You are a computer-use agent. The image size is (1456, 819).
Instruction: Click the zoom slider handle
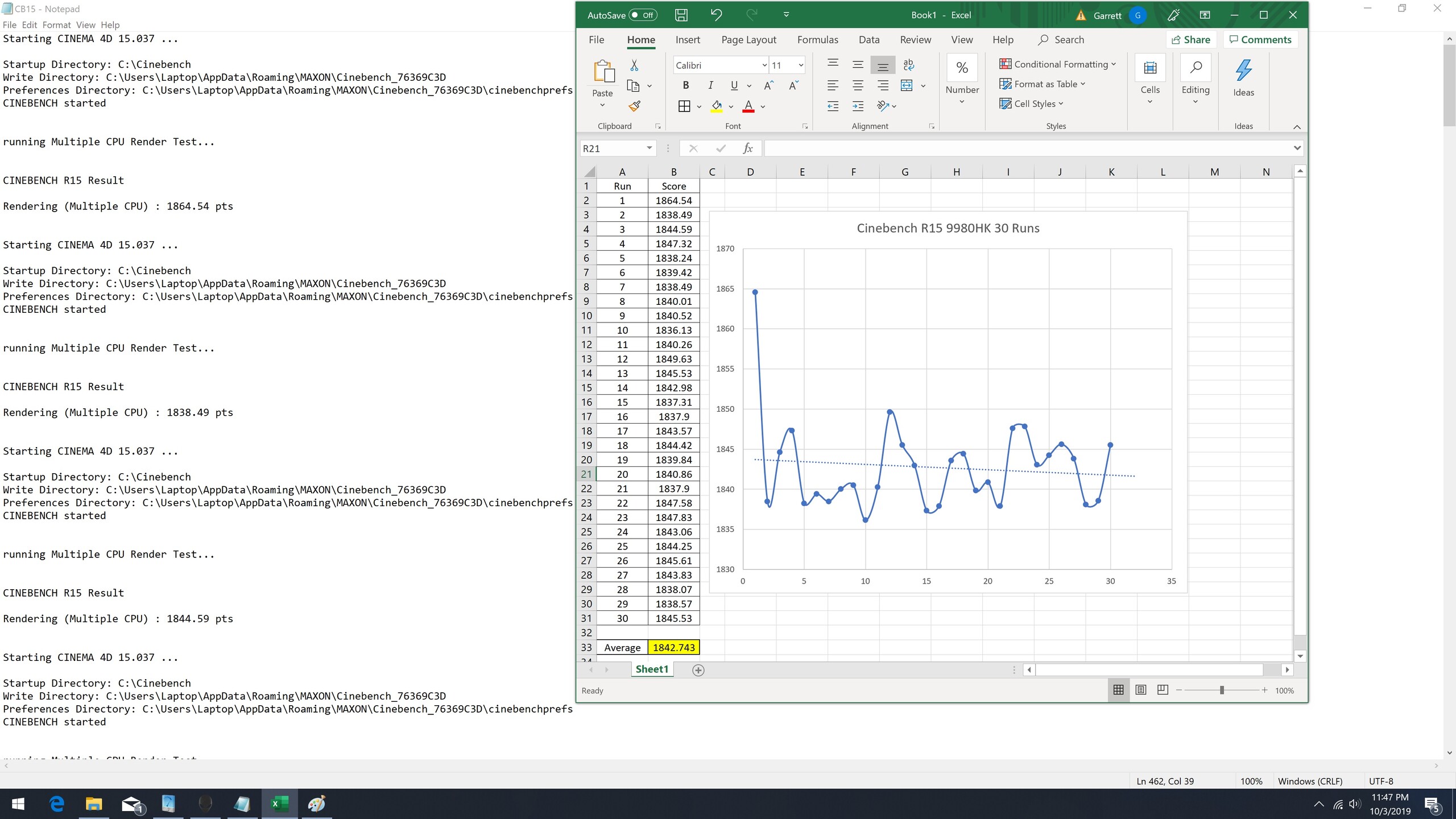coord(1221,690)
